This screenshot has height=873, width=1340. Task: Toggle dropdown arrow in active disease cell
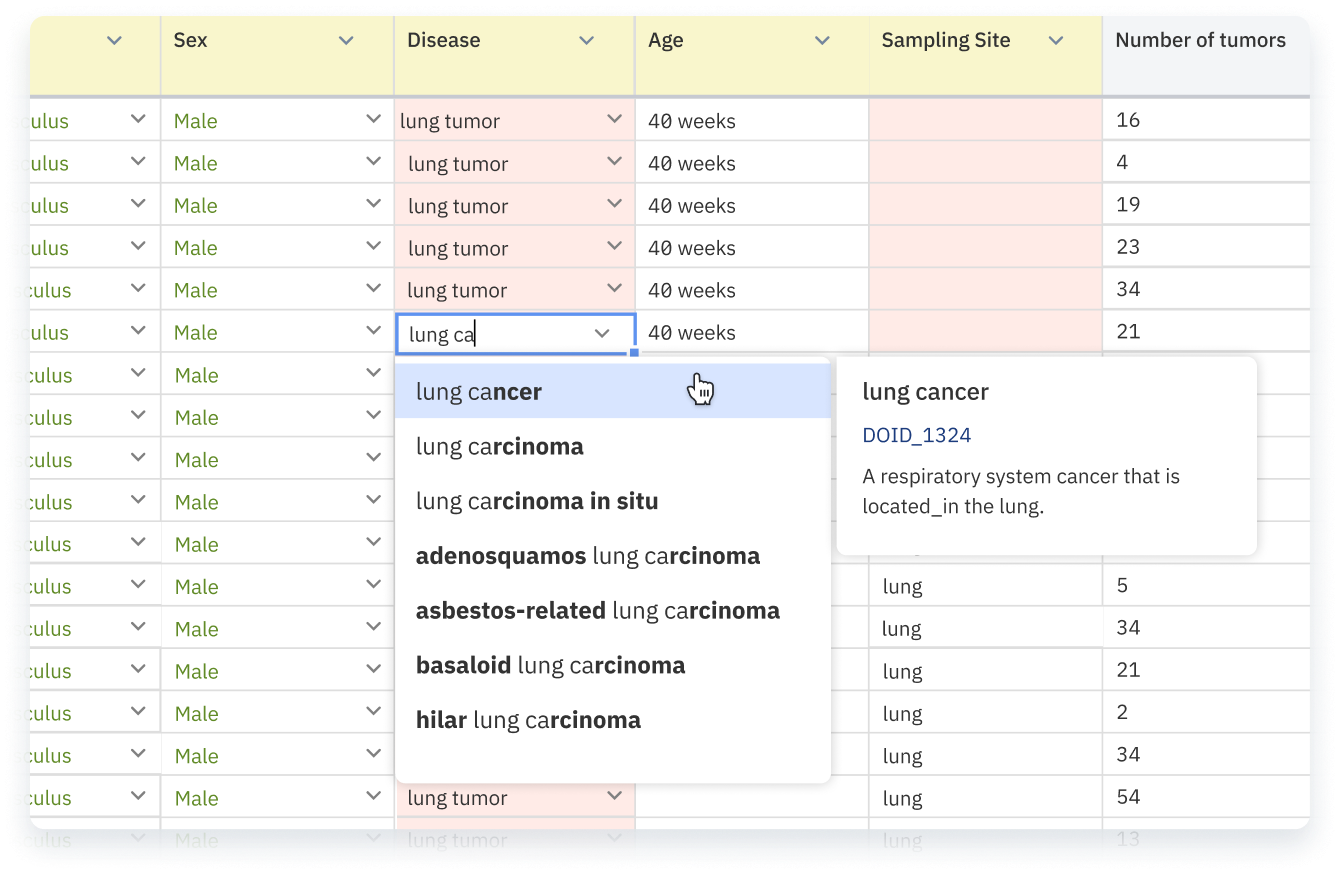click(602, 334)
